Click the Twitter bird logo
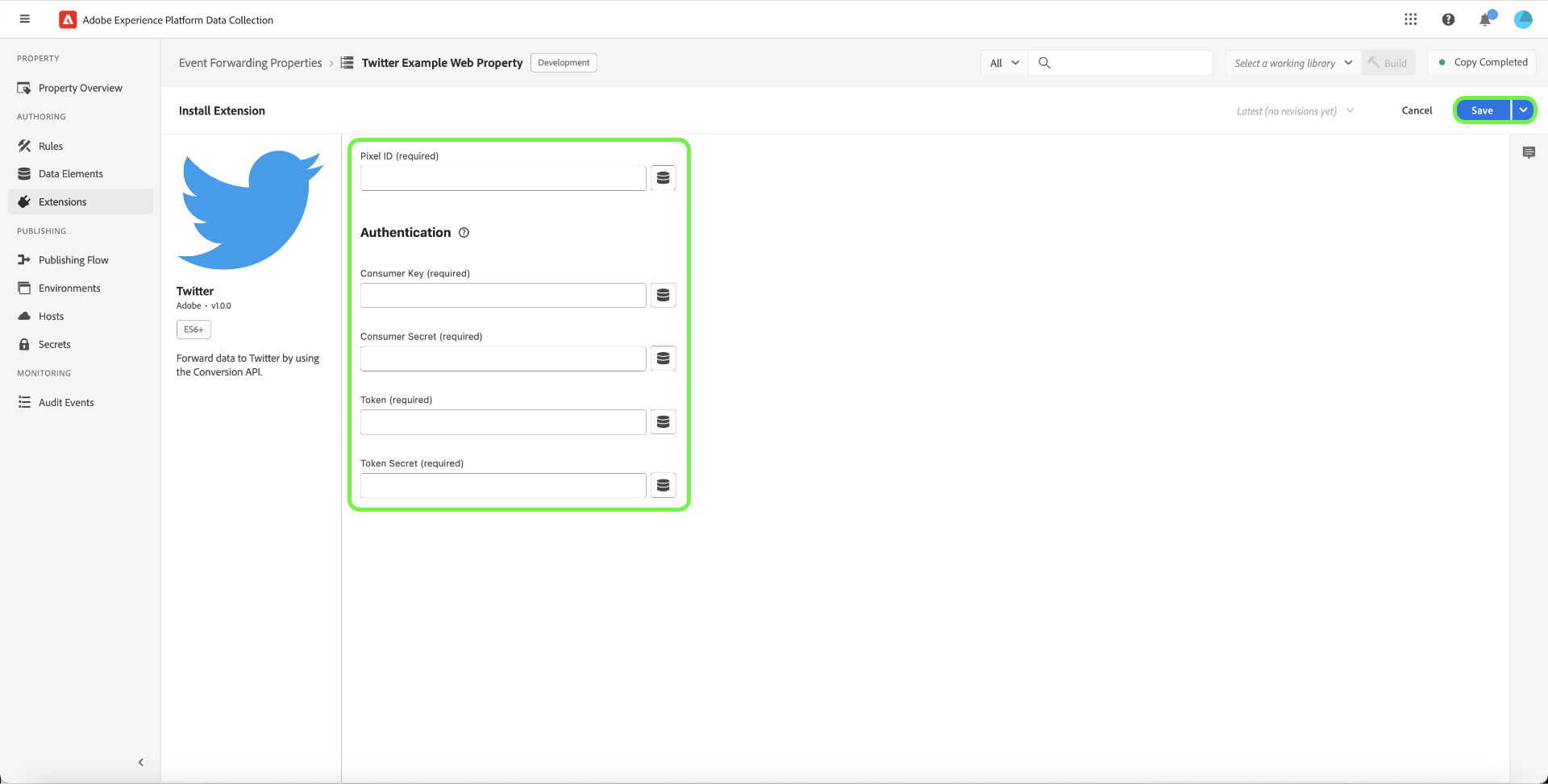 click(250, 209)
